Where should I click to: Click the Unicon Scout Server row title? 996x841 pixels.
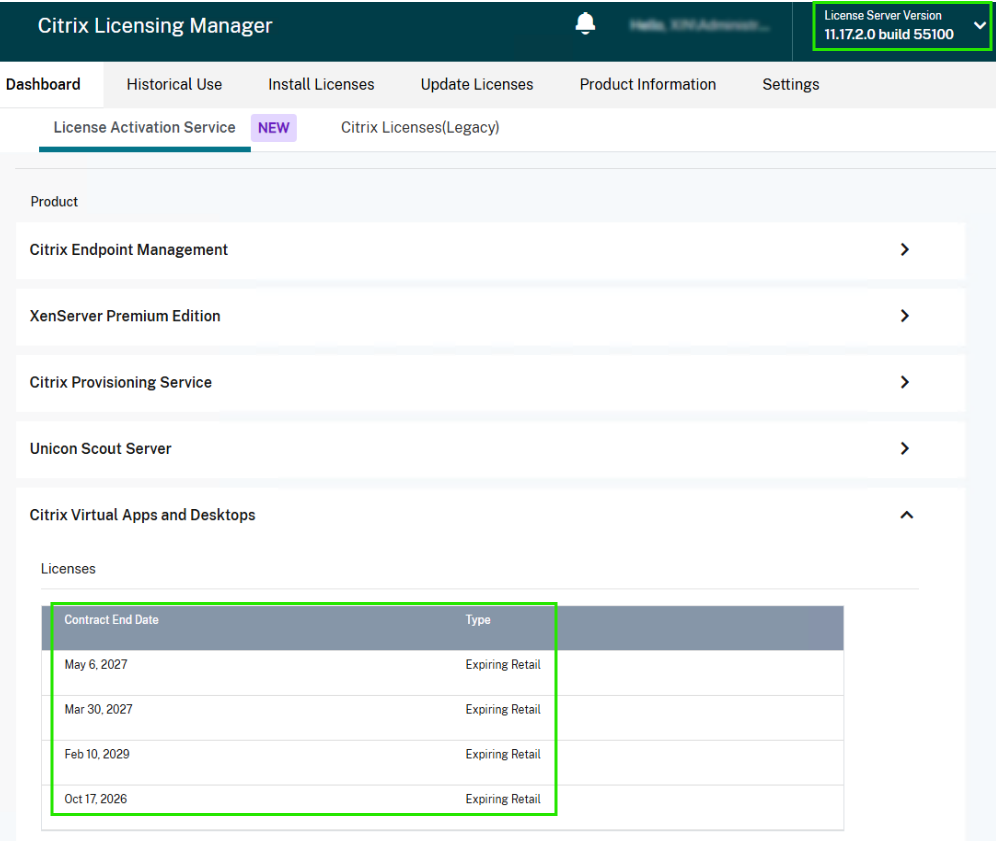[100, 448]
